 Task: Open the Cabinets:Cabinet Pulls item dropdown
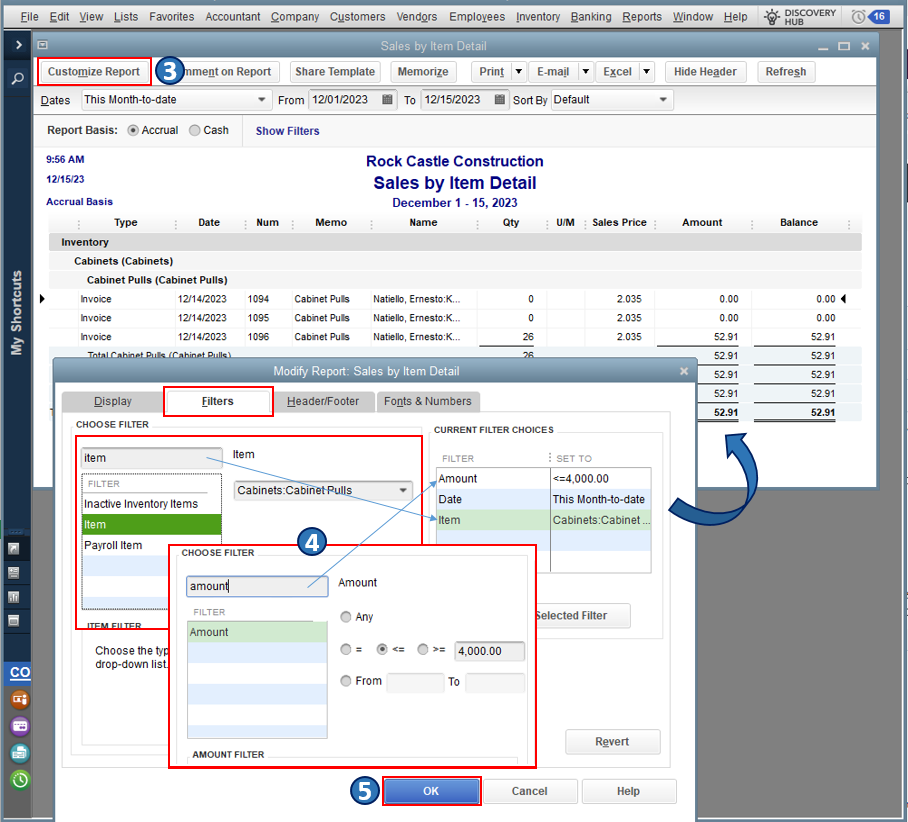point(403,490)
